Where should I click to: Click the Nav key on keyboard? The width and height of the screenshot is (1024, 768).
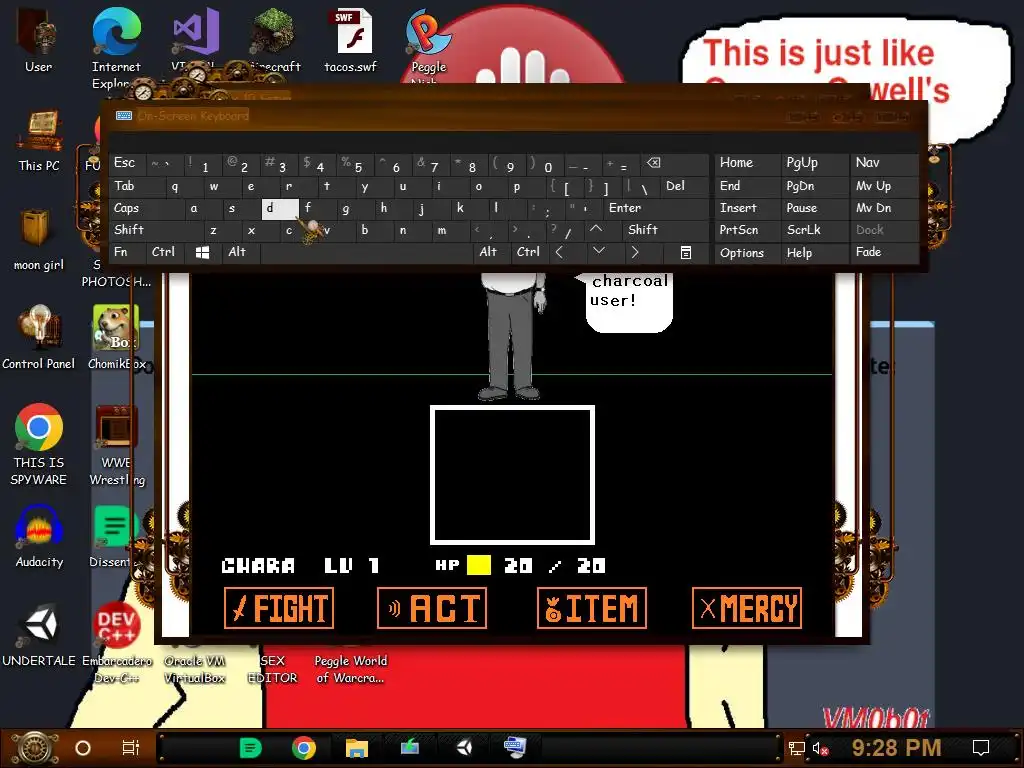click(x=883, y=163)
